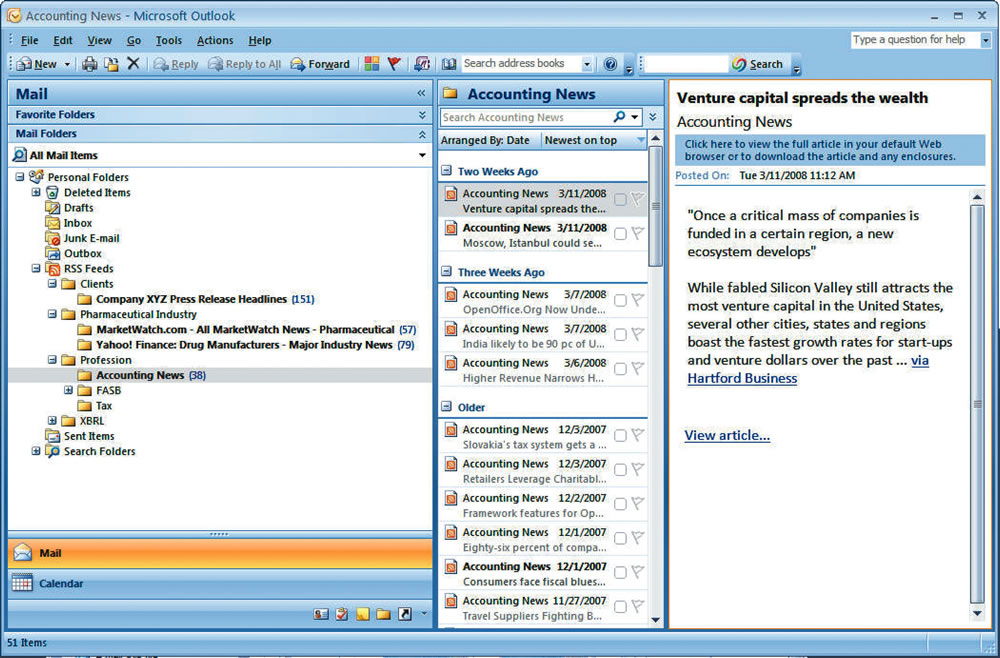Toggle flag on Moscow, Istanbul news item

pyautogui.click(x=637, y=234)
